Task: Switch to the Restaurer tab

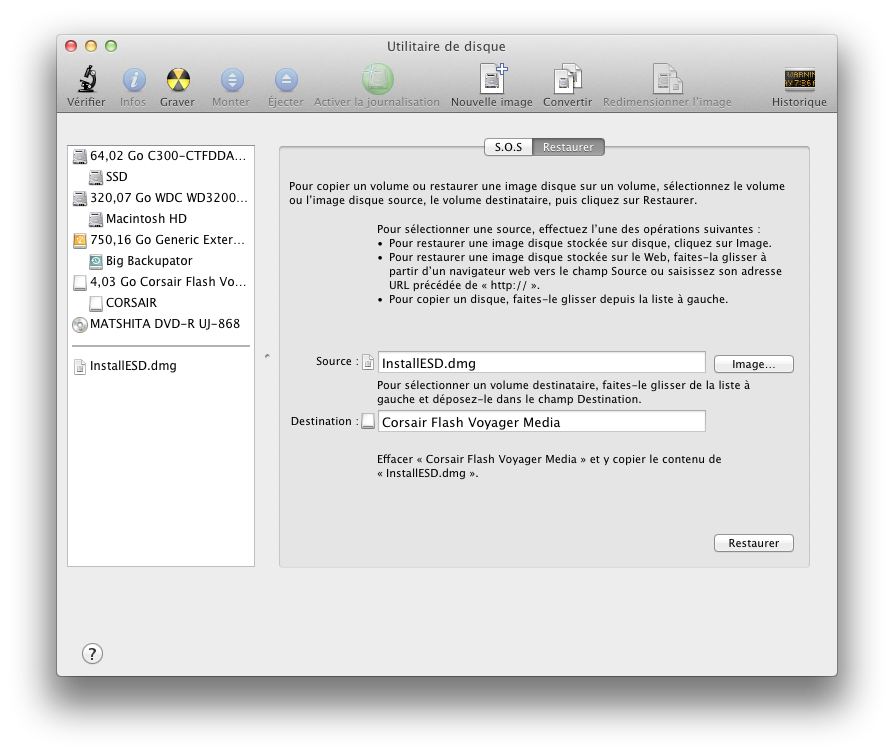Action: pos(568,147)
